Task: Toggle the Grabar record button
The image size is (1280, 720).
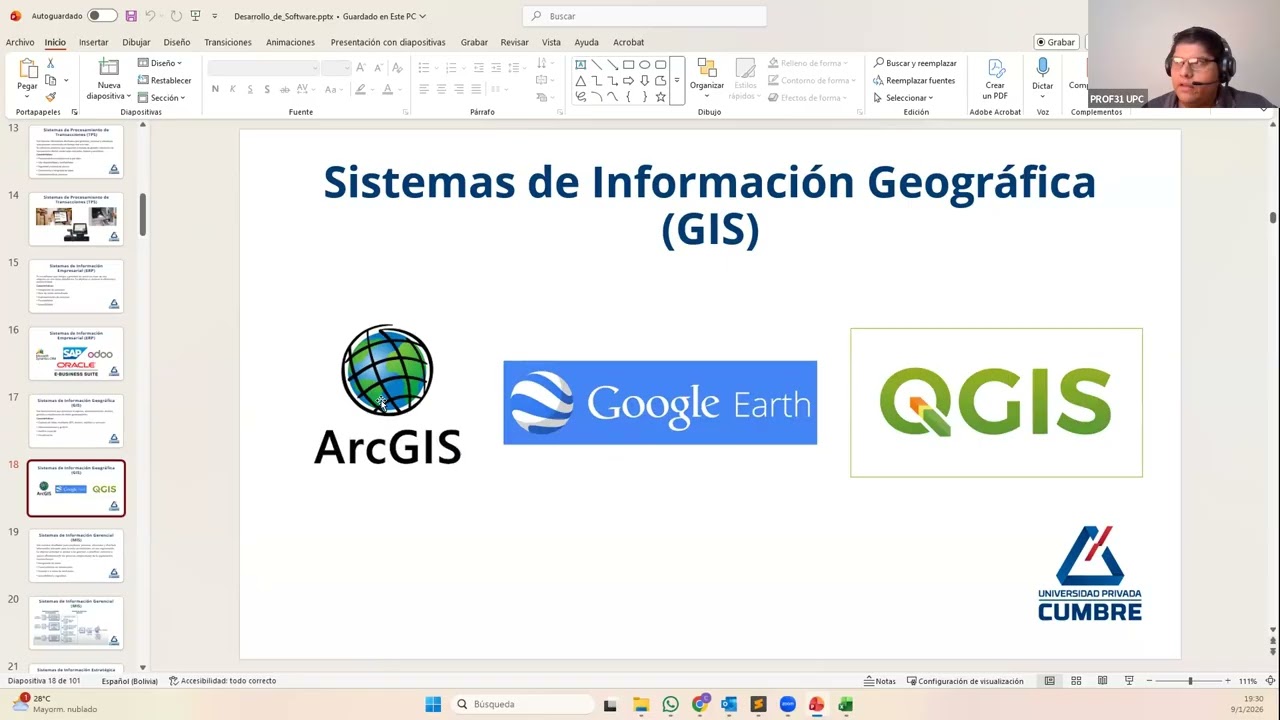Action: (1056, 42)
